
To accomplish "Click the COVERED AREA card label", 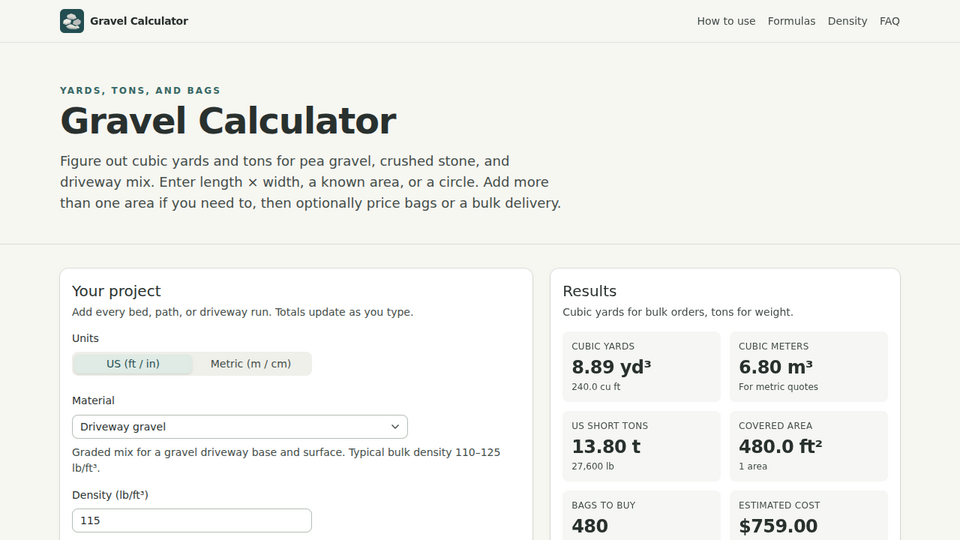I will pyautogui.click(x=775, y=426).
